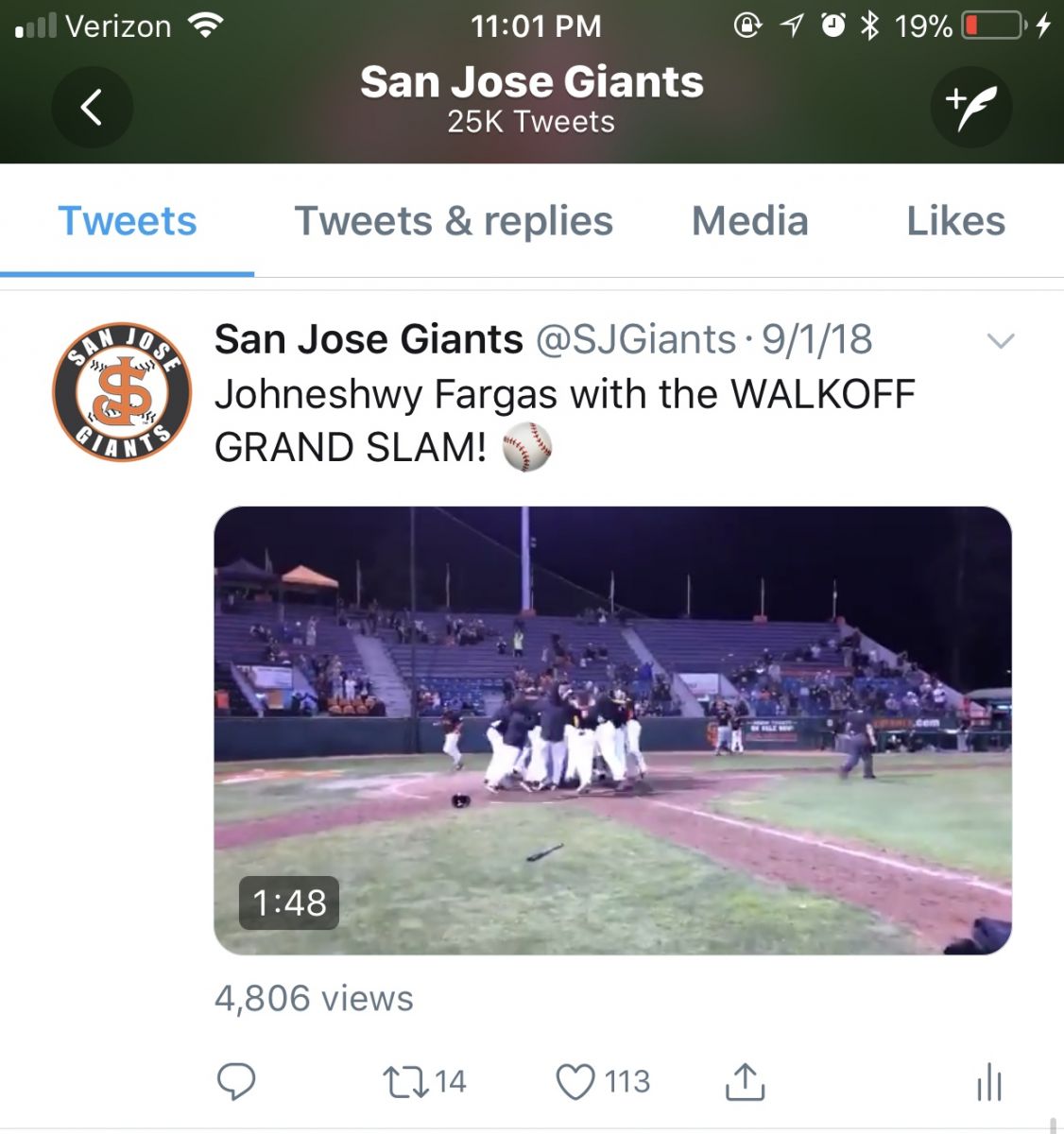Open the Likes tab
Image resolution: width=1064 pixels, height=1134 pixels.
click(955, 221)
